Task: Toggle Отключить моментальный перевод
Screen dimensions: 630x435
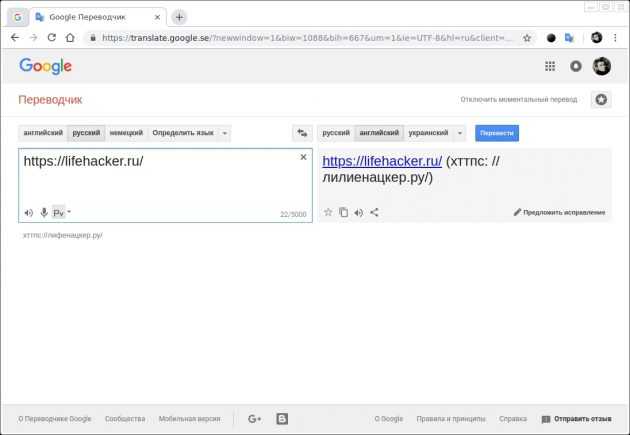Action: click(x=518, y=99)
